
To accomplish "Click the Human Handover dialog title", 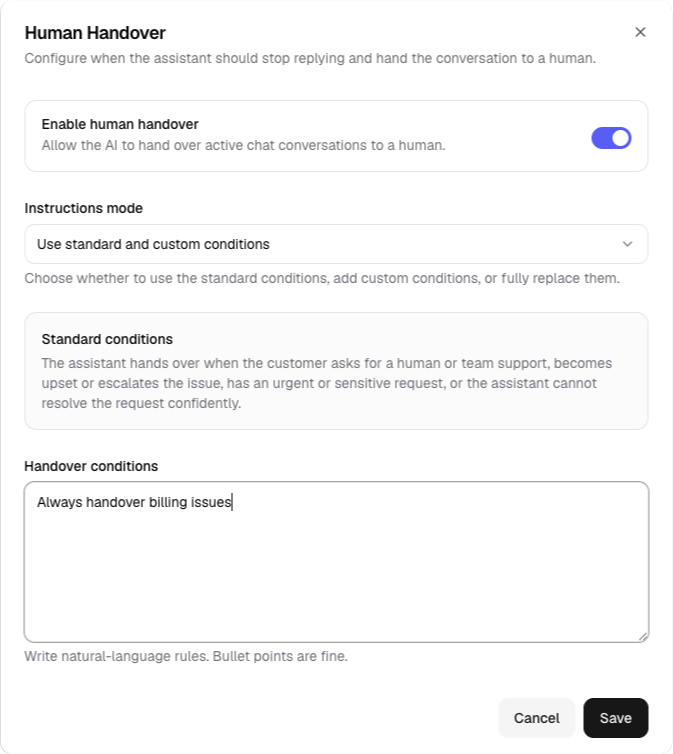I will click(95, 33).
